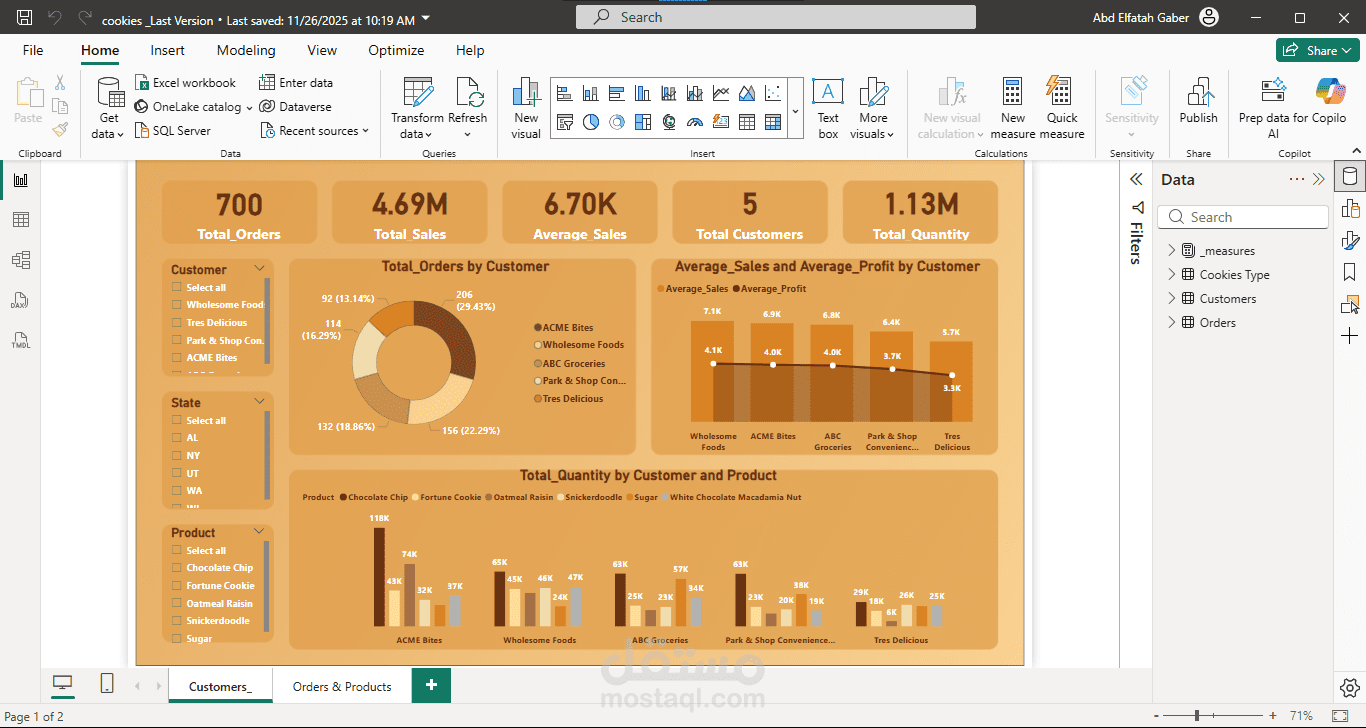Select the Dataverse source
This screenshot has height=728, width=1366.
(x=295, y=107)
